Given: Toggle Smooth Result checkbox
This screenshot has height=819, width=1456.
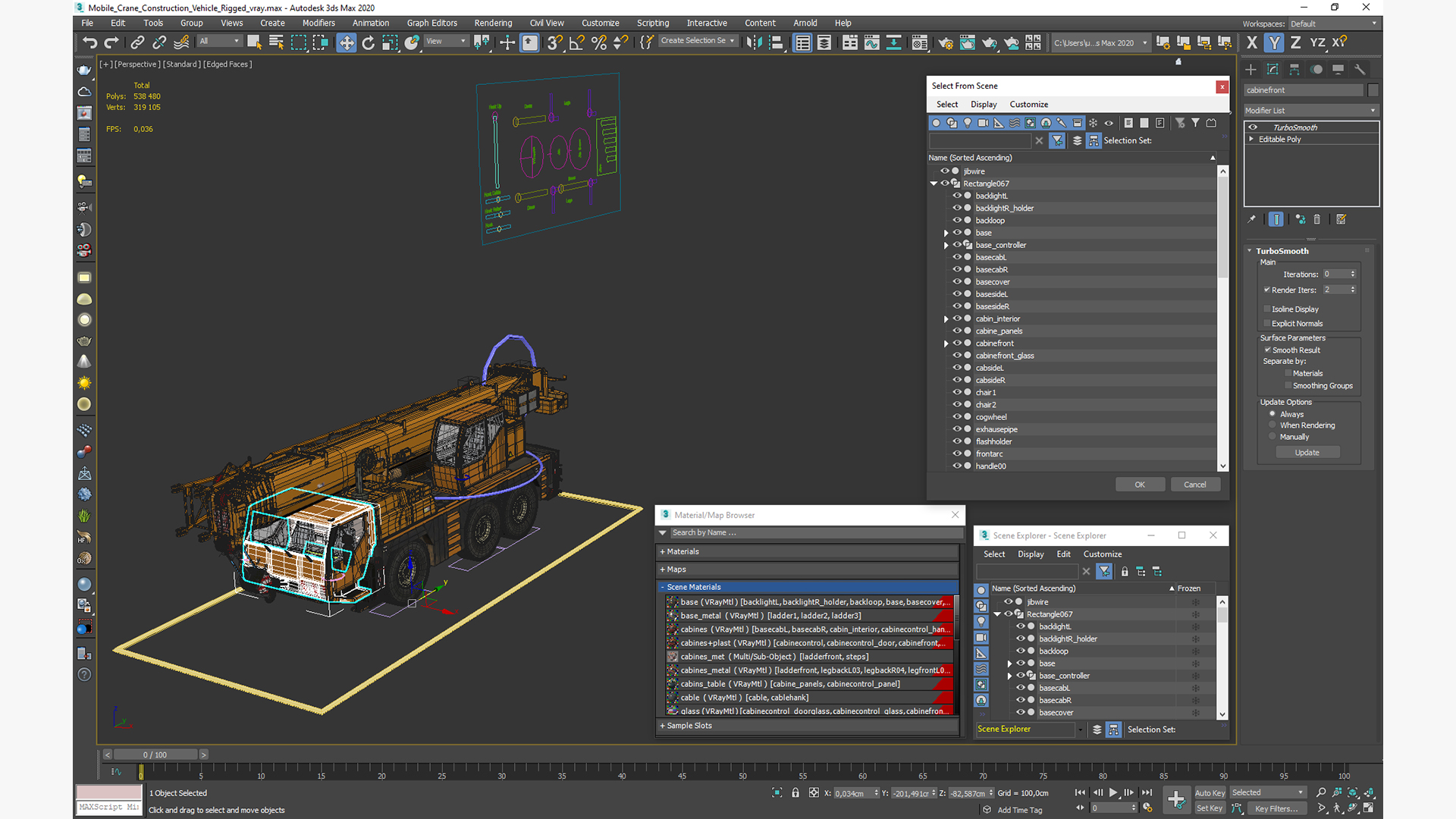Looking at the screenshot, I should coord(1267,350).
